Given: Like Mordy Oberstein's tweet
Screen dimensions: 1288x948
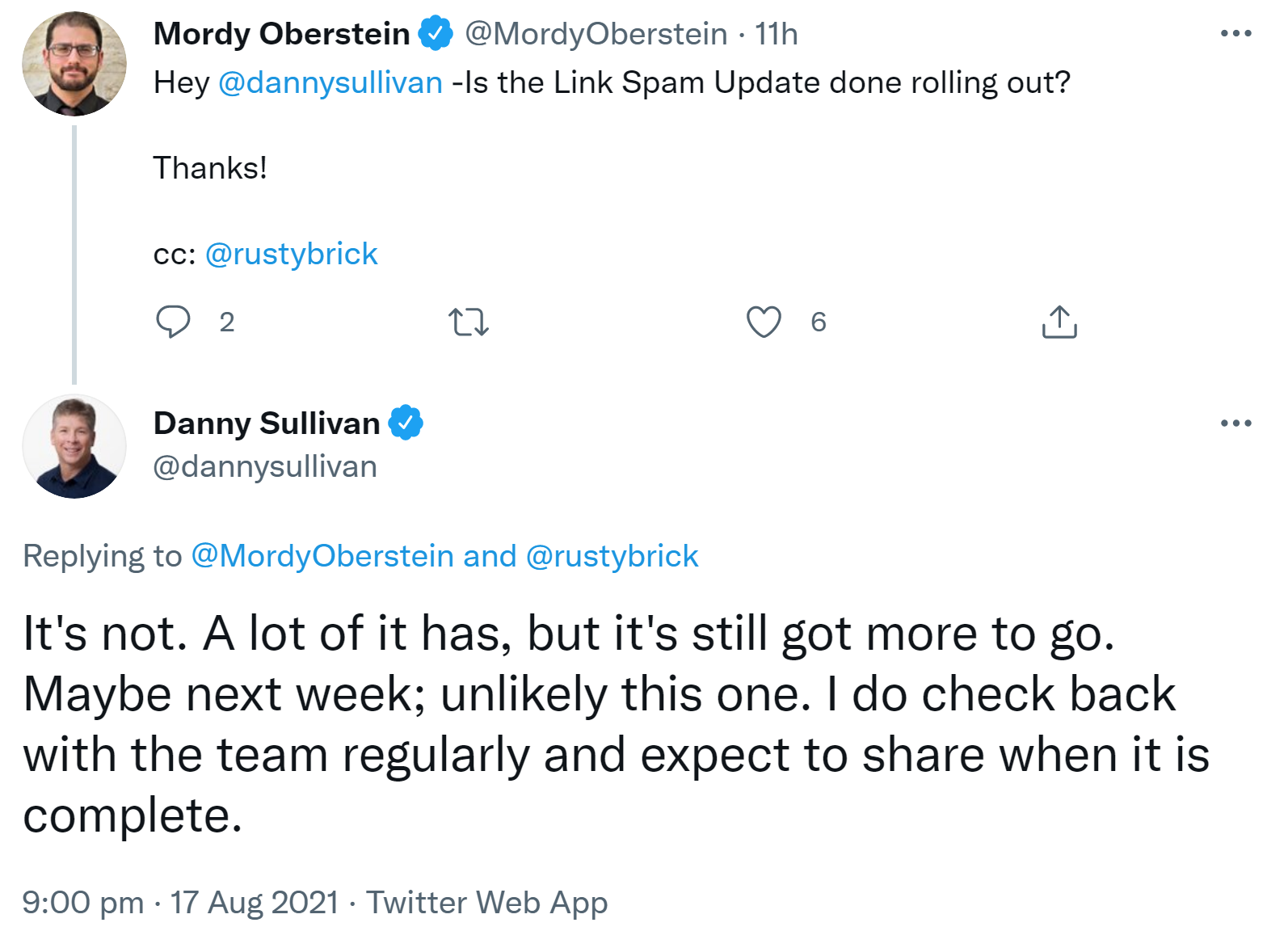Looking at the screenshot, I should pyautogui.click(x=764, y=322).
